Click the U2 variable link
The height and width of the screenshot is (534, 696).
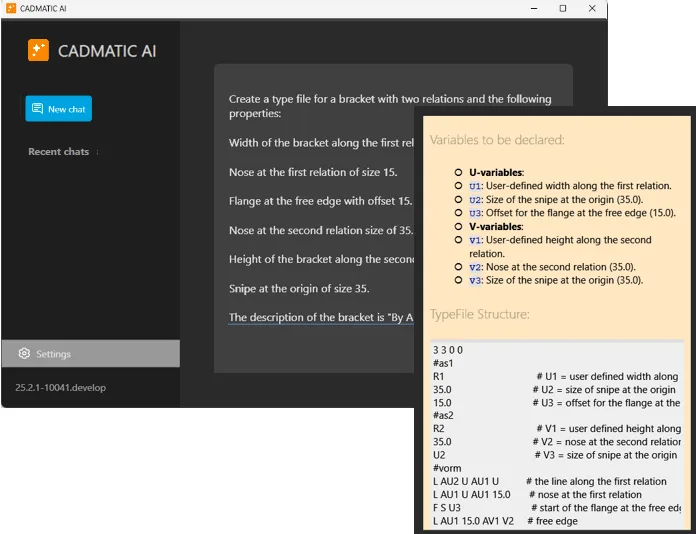[x=476, y=199]
